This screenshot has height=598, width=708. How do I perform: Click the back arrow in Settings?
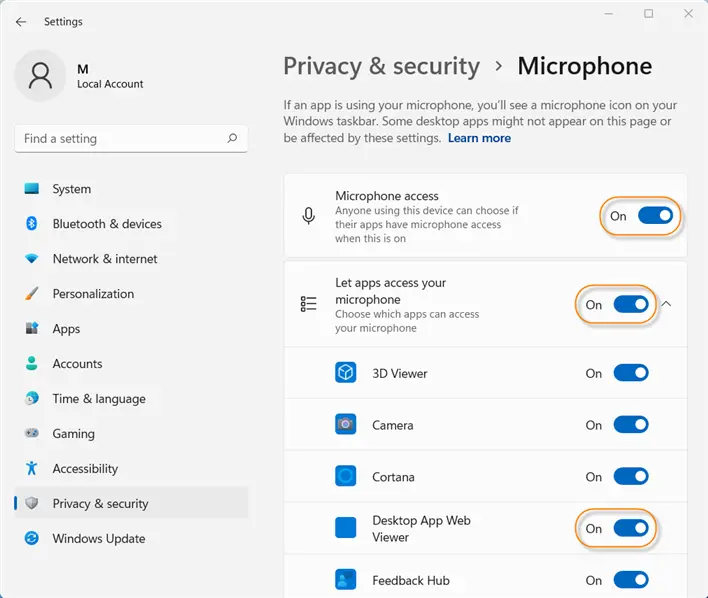(21, 22)
